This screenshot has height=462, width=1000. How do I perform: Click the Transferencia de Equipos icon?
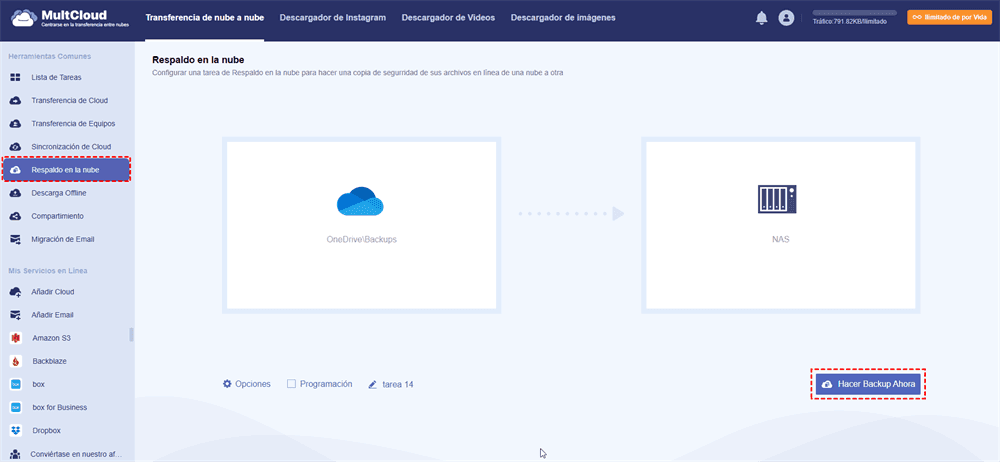pyautogui.click(x=15, y=123)
